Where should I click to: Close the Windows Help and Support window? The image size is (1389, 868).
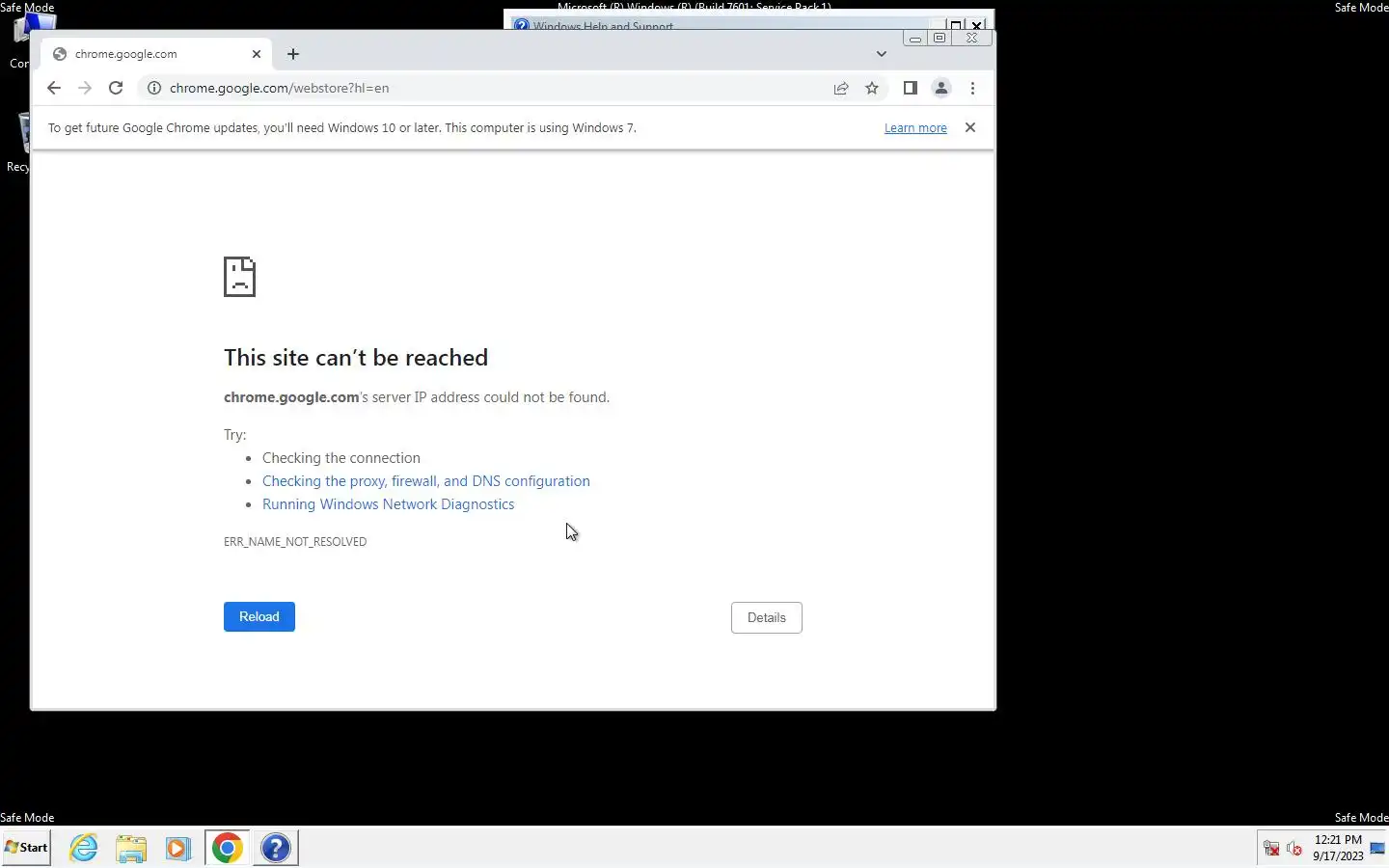point(977,25)
